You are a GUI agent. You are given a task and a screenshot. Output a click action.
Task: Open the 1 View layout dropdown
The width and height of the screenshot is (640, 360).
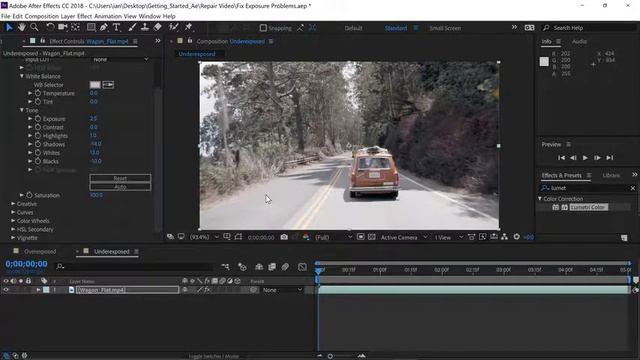click(448, 237)
